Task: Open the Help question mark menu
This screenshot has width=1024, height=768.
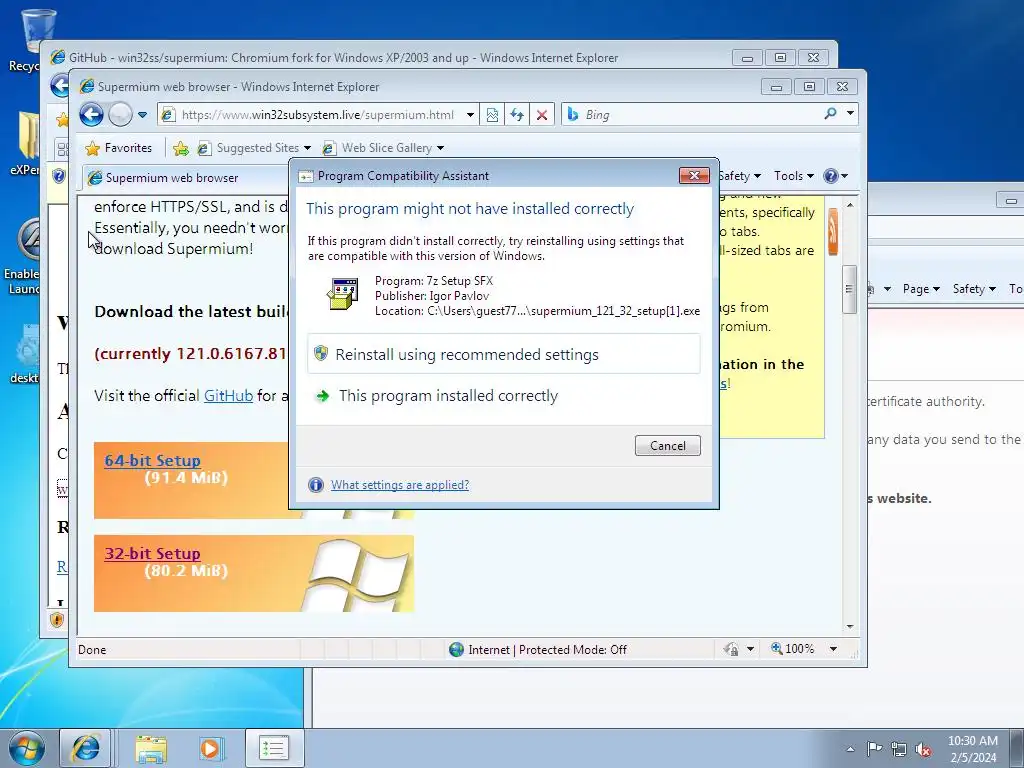Action: point(835,176)
